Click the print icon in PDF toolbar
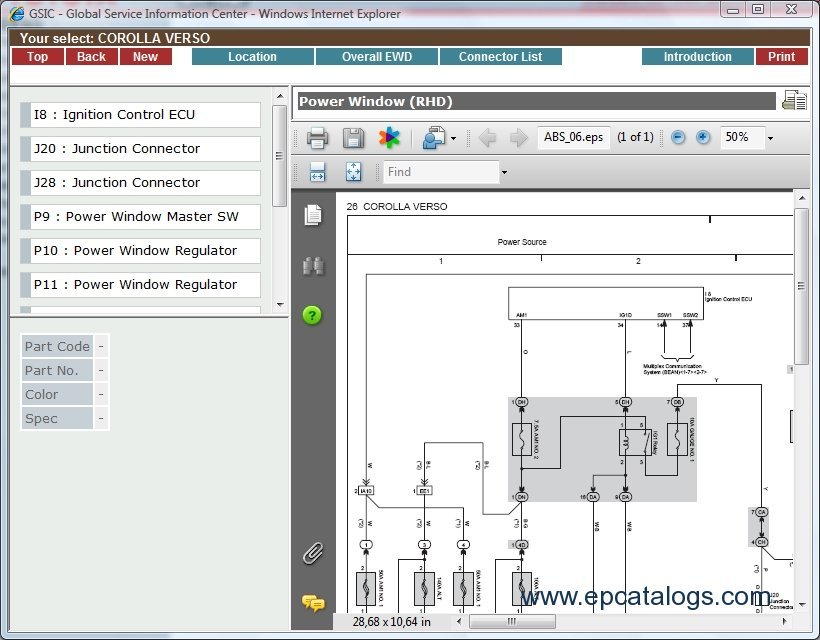The image size is (820, 640). pos(317,138)
